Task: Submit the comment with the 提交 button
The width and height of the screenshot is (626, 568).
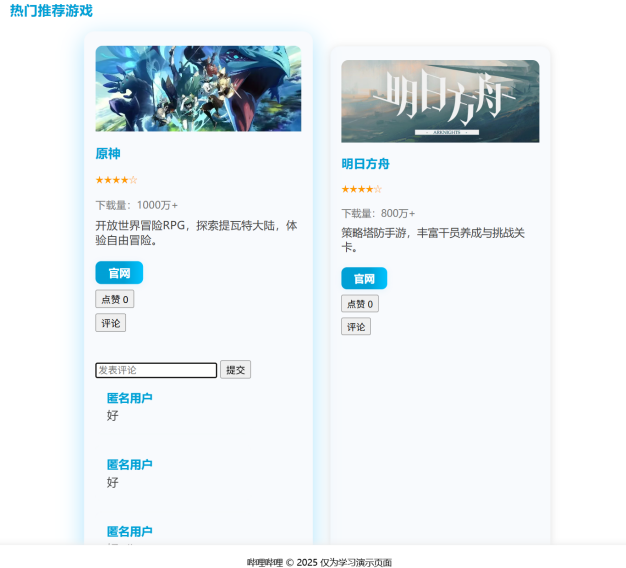Action: 236,370
